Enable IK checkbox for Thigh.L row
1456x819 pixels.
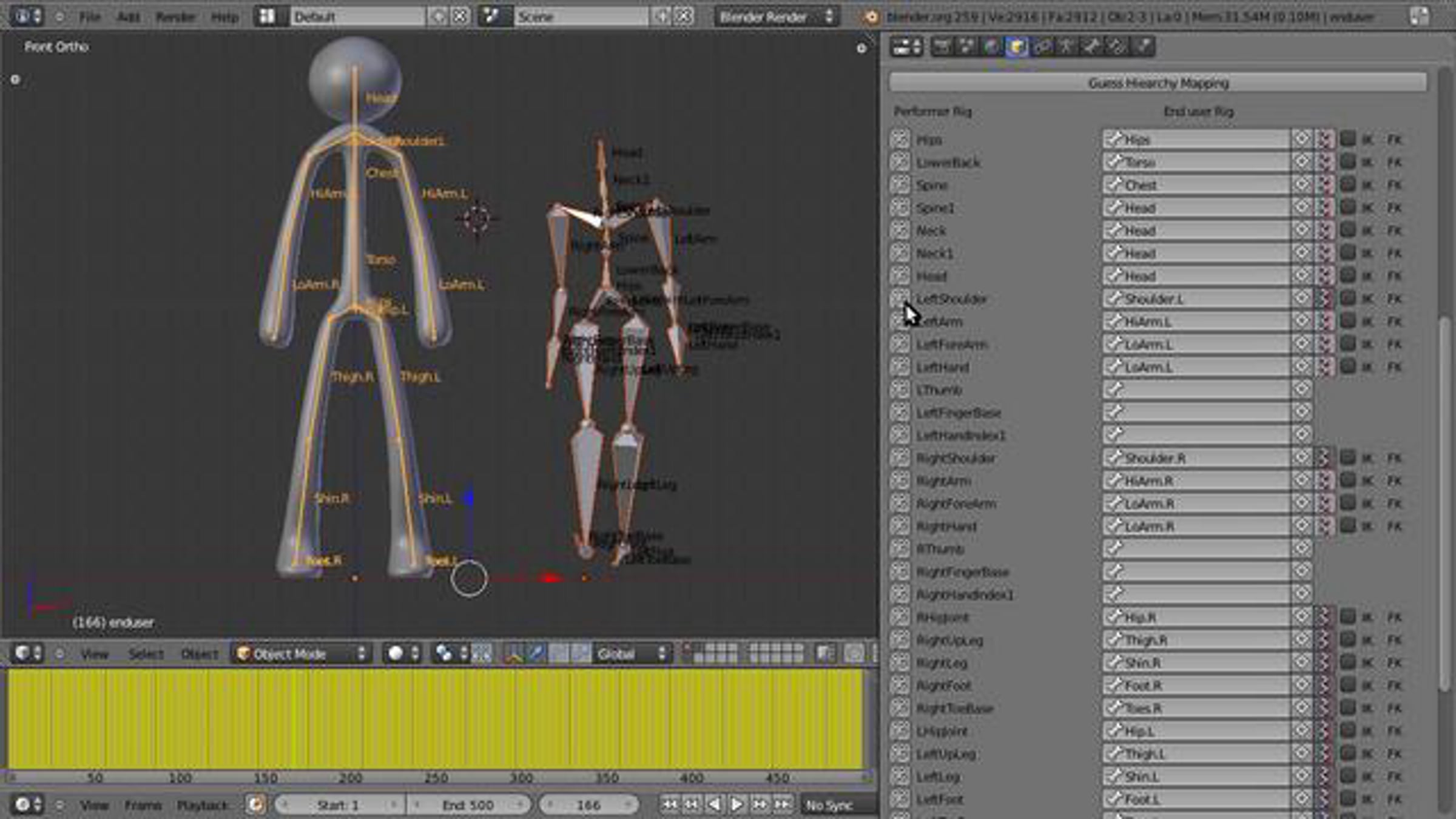pos(1347,753)
